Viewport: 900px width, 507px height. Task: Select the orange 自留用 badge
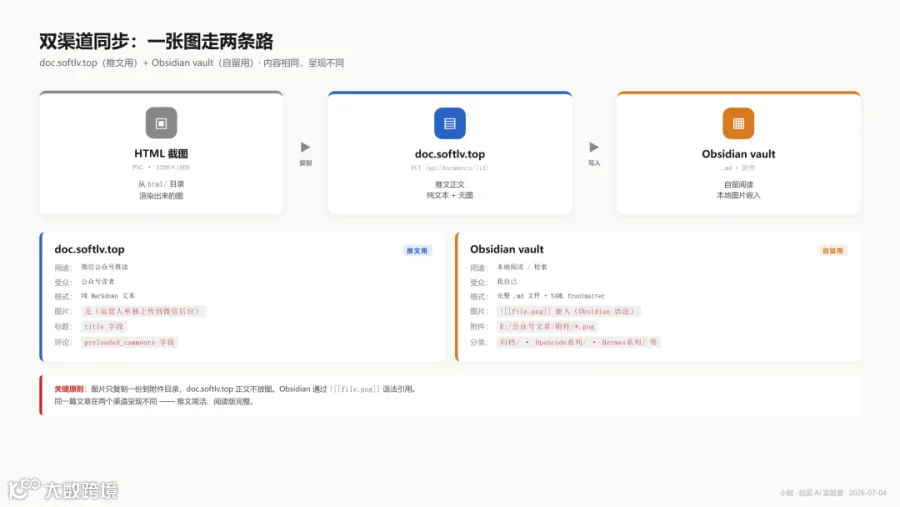pyautogui.click(x=832, y=251)
